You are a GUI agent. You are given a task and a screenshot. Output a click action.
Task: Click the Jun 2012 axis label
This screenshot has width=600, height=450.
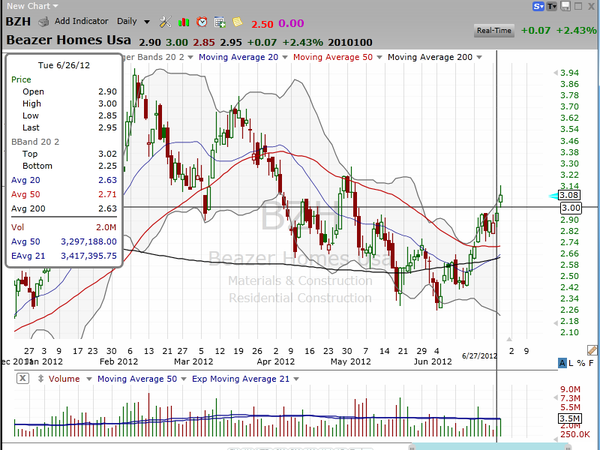[x=433, y=362]
